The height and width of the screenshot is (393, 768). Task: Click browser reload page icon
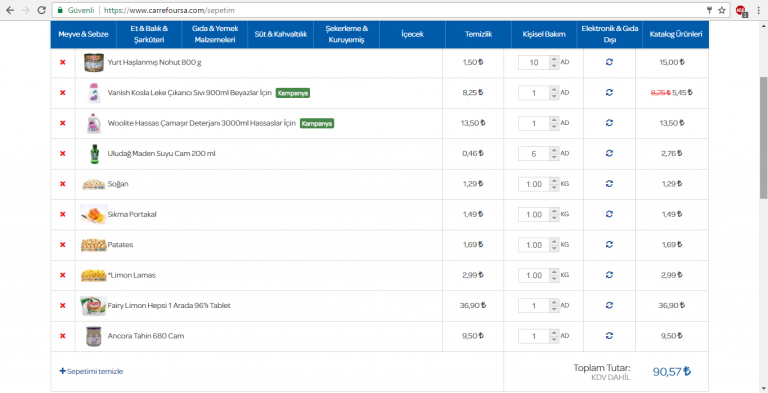[42, 10]
